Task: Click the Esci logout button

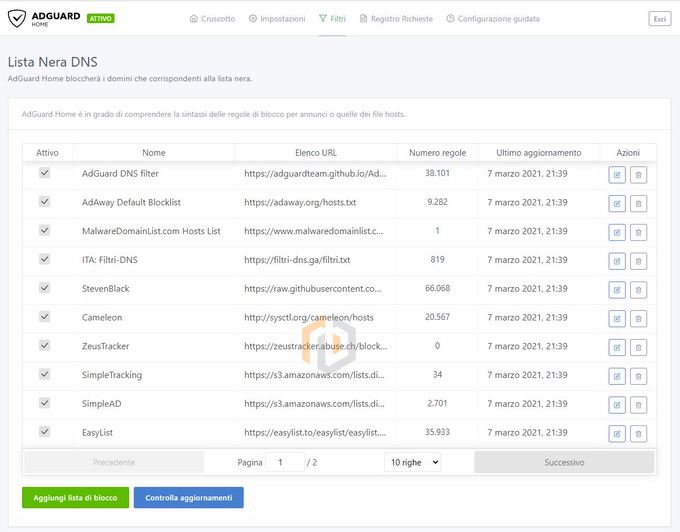Action: point(660,19)
